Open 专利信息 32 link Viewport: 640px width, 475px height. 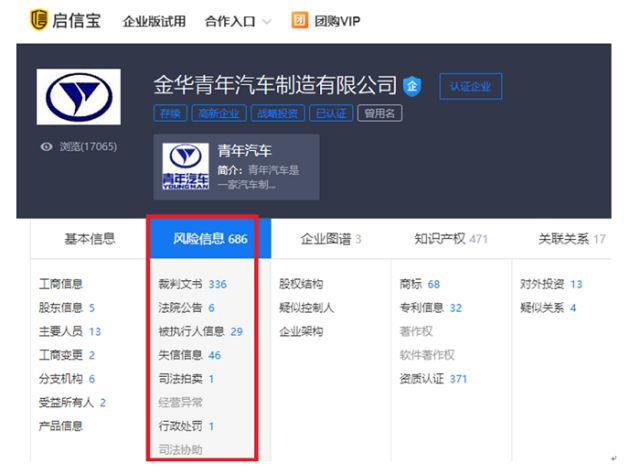point(431,307)
